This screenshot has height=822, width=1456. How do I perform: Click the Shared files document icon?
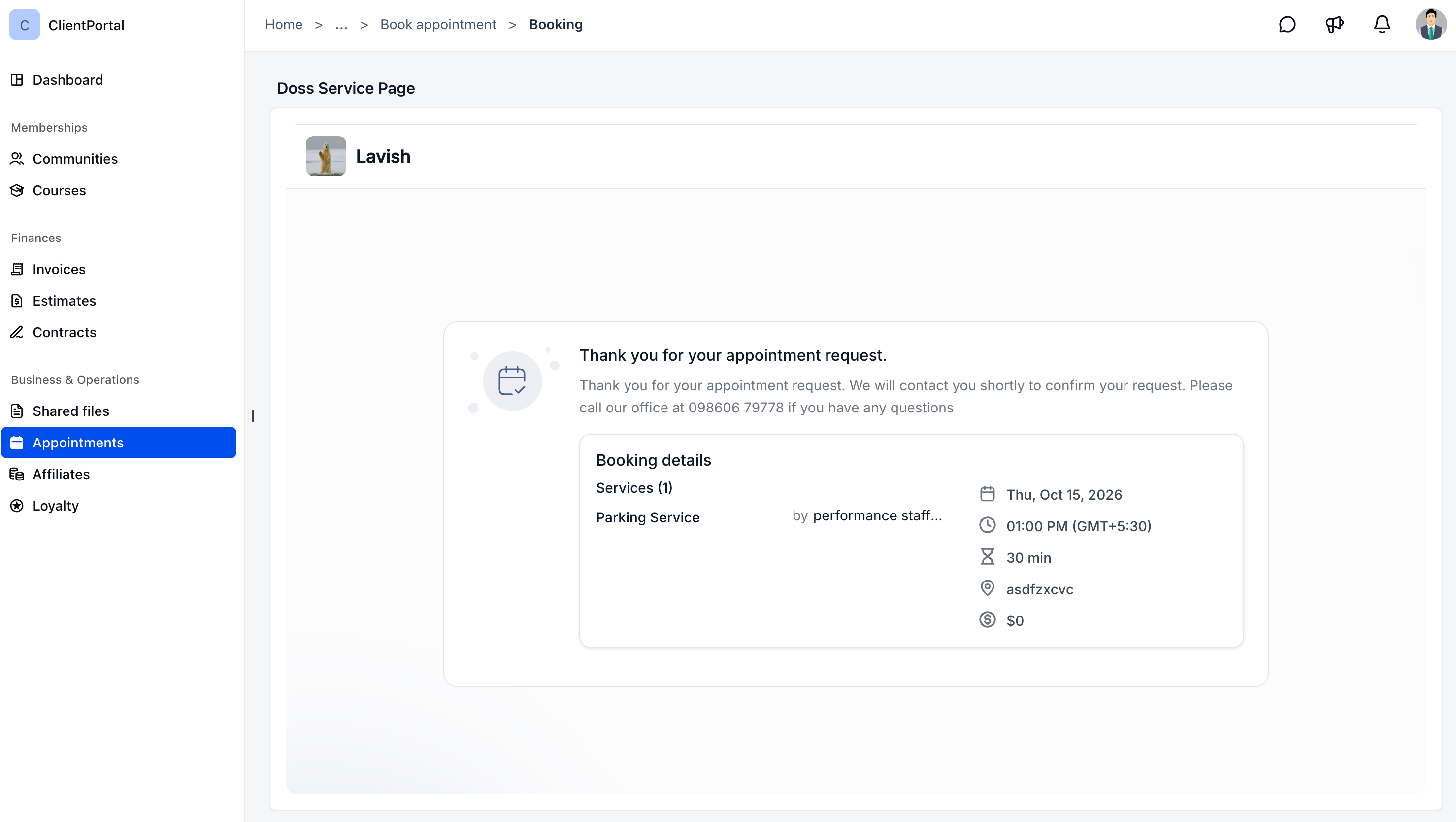tap(17, 411)
